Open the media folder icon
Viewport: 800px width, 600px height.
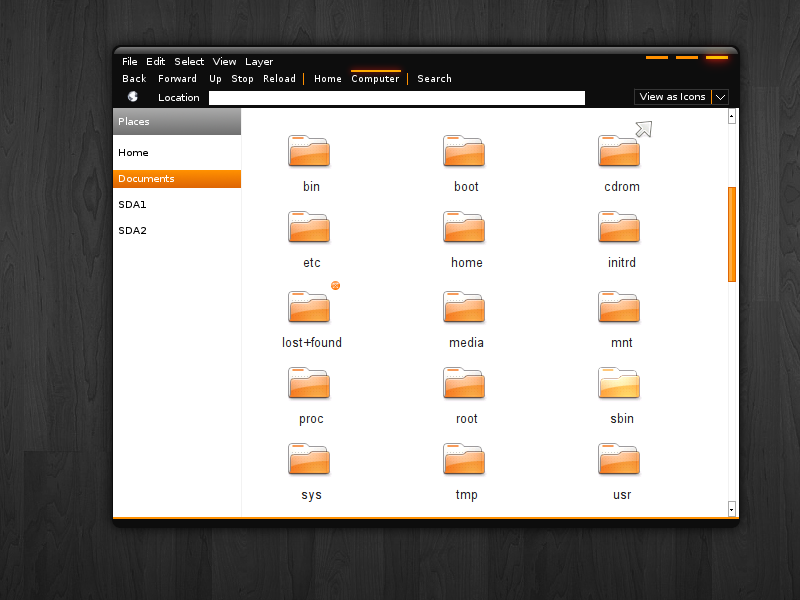(464, 307)
